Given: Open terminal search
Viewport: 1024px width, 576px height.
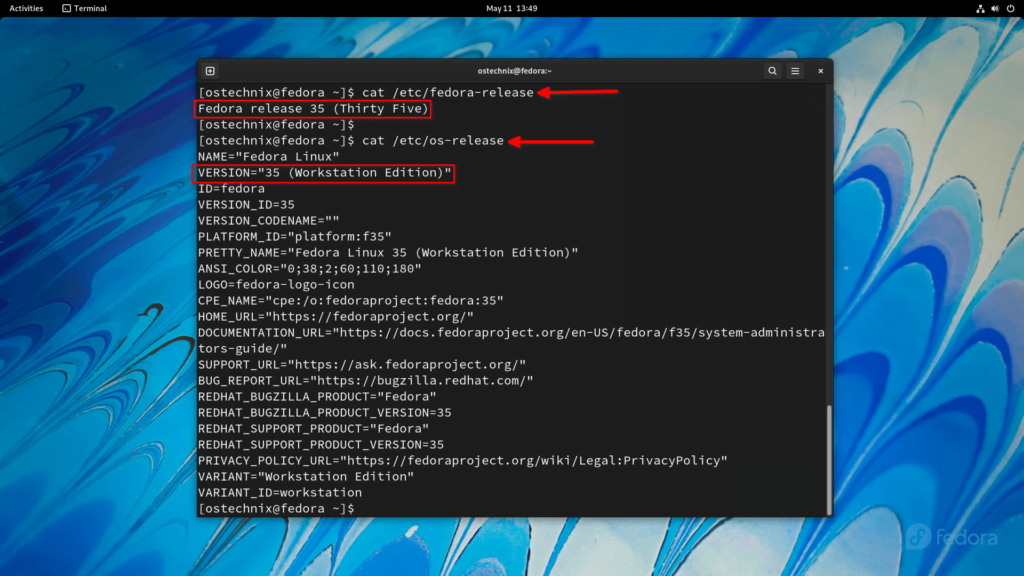Looking at the screenshot, I should 772,71.
